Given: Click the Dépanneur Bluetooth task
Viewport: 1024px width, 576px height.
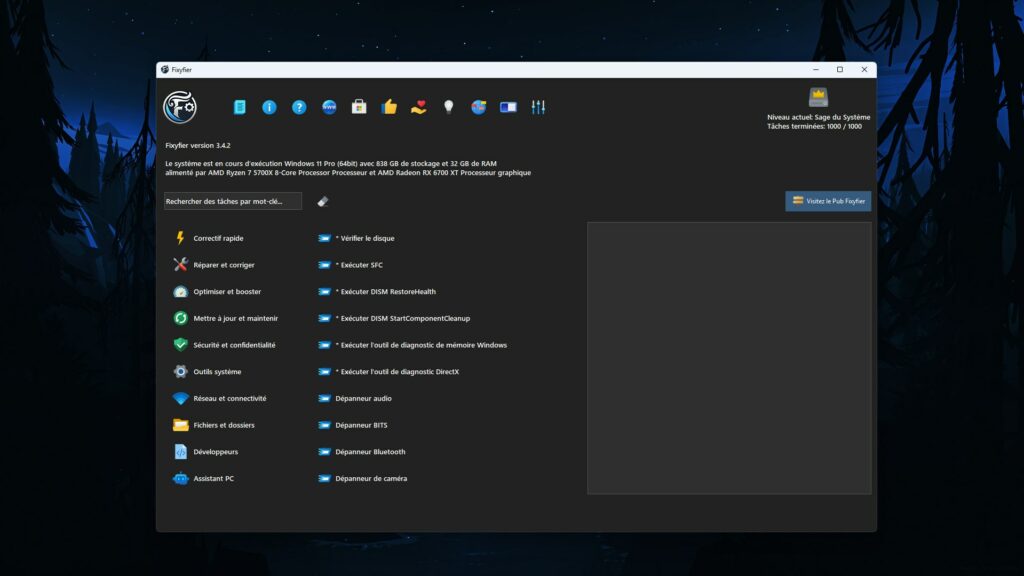Looking at the screenshot, I should tap(362, 452).
